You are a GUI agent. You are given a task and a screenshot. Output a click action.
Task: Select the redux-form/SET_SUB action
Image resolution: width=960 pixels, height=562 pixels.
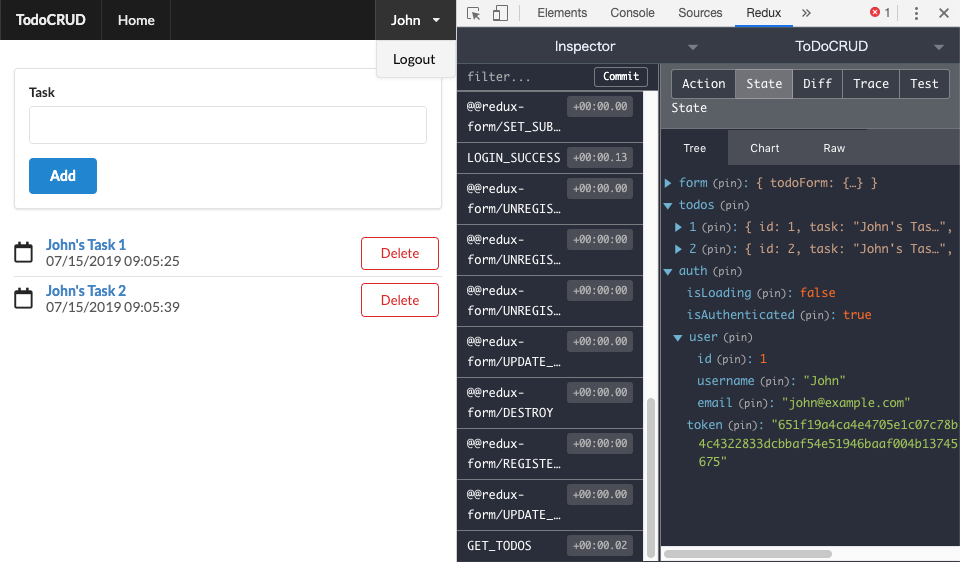[x=550, y=117]
